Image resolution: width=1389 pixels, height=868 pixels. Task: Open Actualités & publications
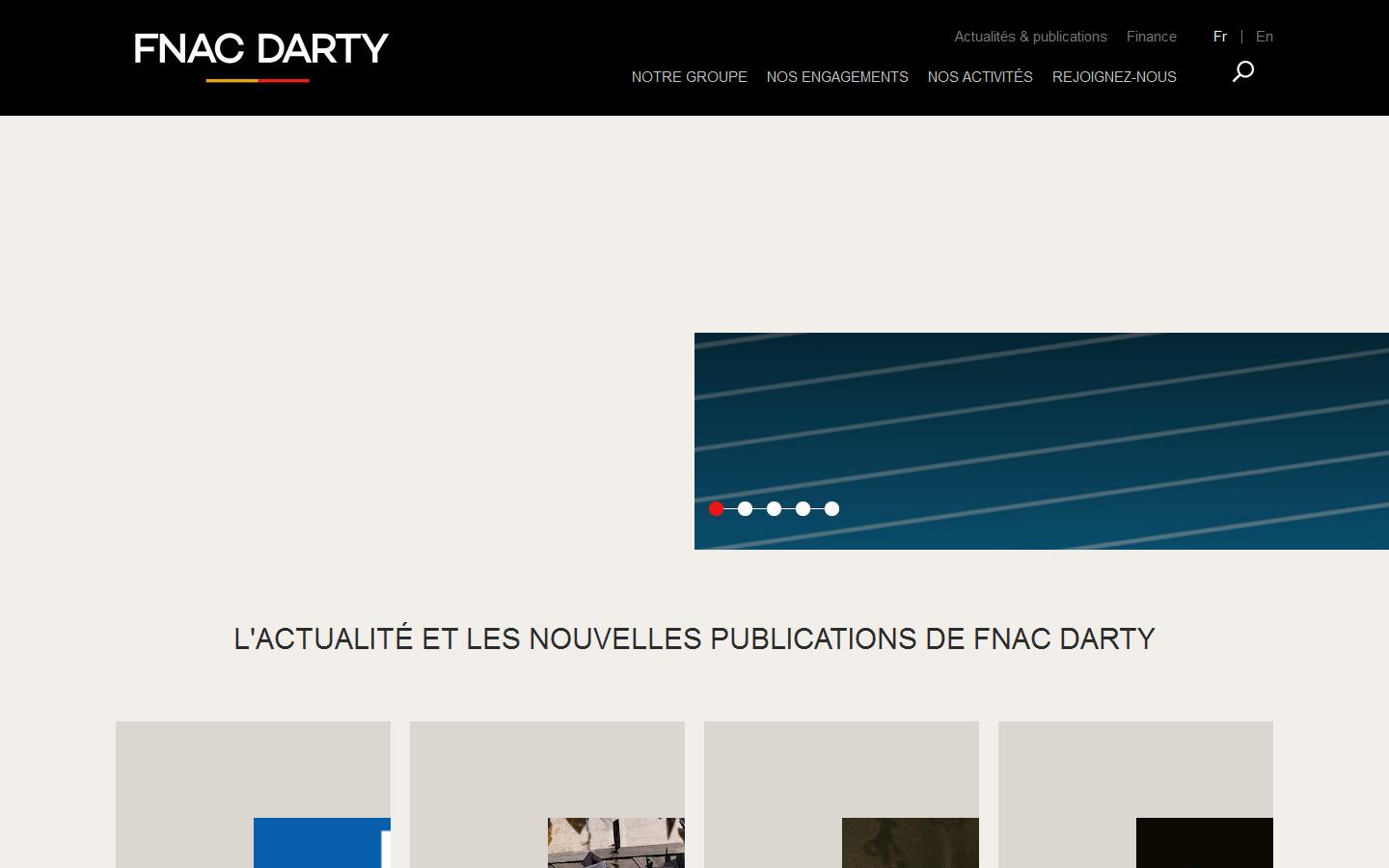tap(1030, 37)
